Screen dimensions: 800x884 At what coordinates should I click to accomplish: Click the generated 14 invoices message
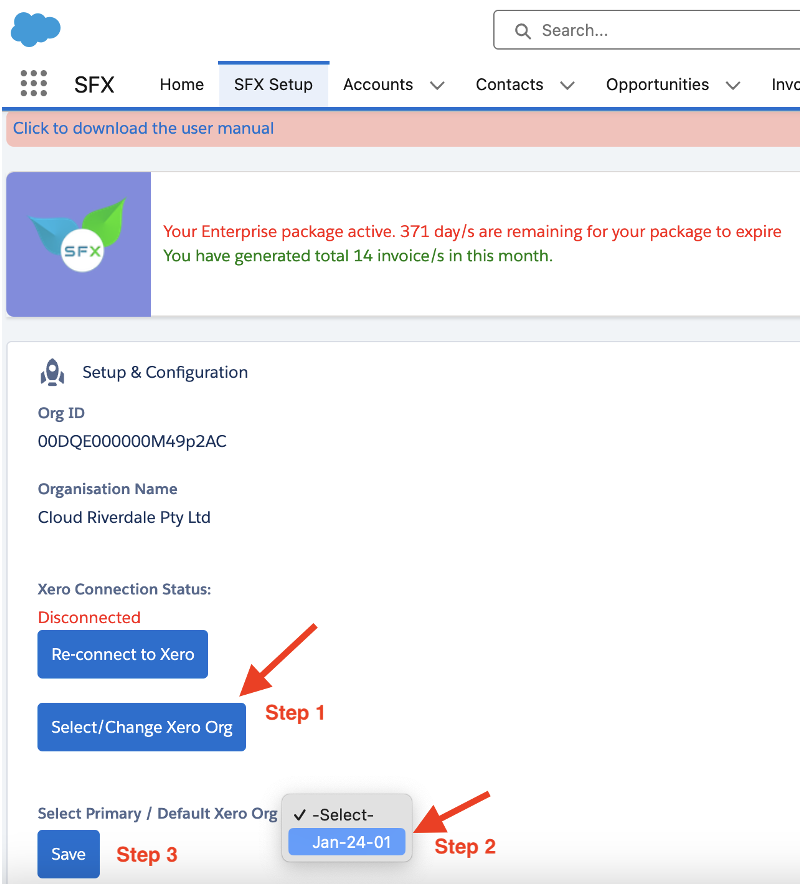358,256
